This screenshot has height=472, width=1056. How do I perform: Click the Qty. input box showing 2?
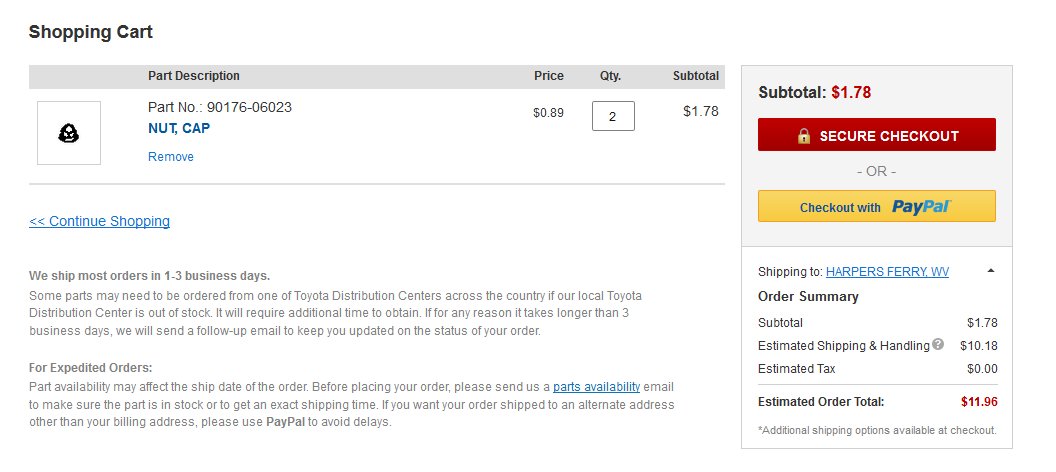[613, 116]
